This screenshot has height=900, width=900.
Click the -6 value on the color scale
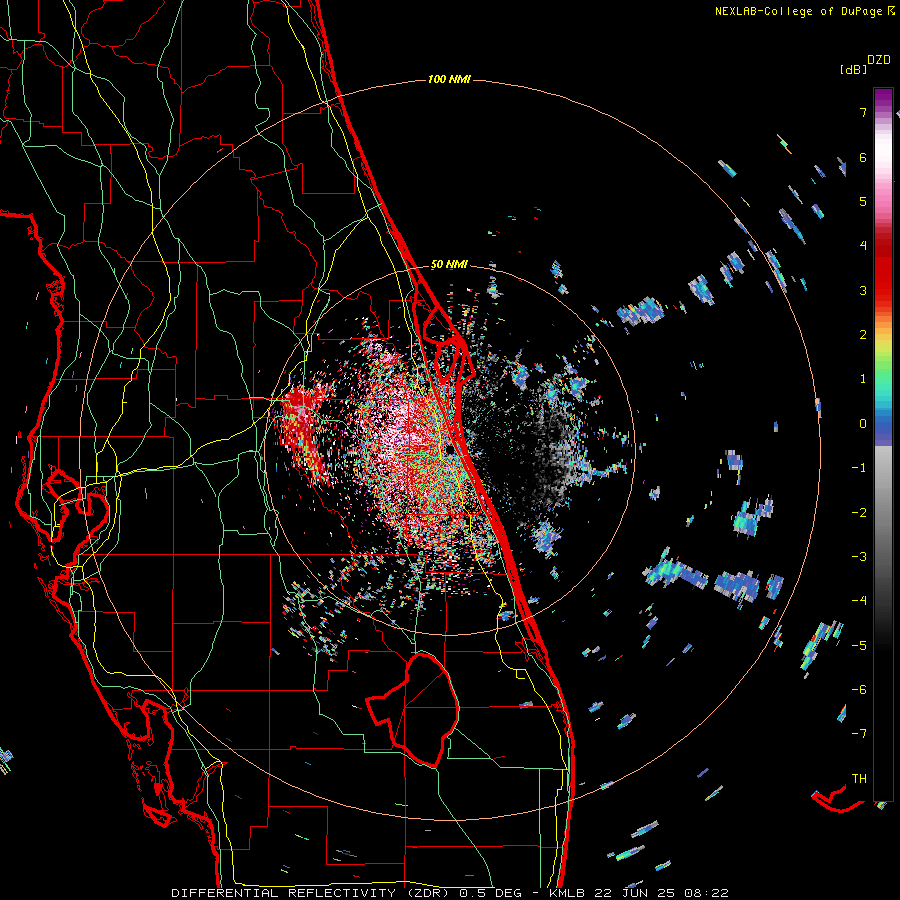tap(859, 690)
